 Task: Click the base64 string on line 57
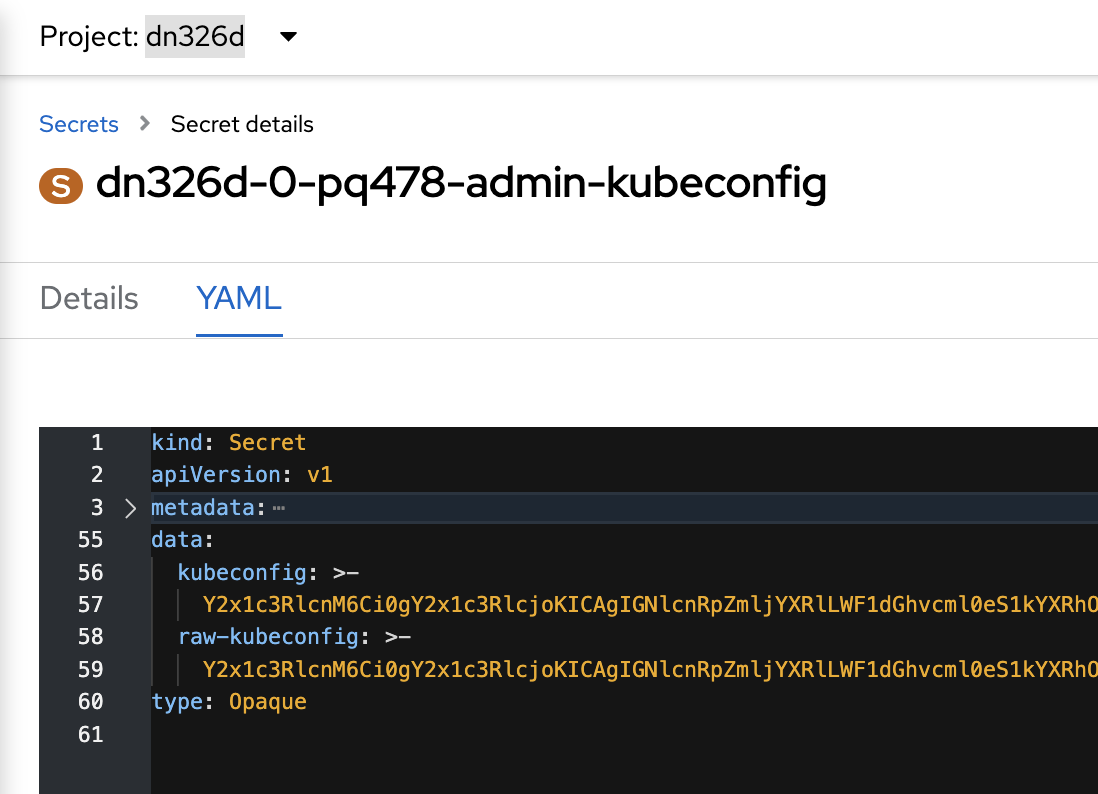600,605
